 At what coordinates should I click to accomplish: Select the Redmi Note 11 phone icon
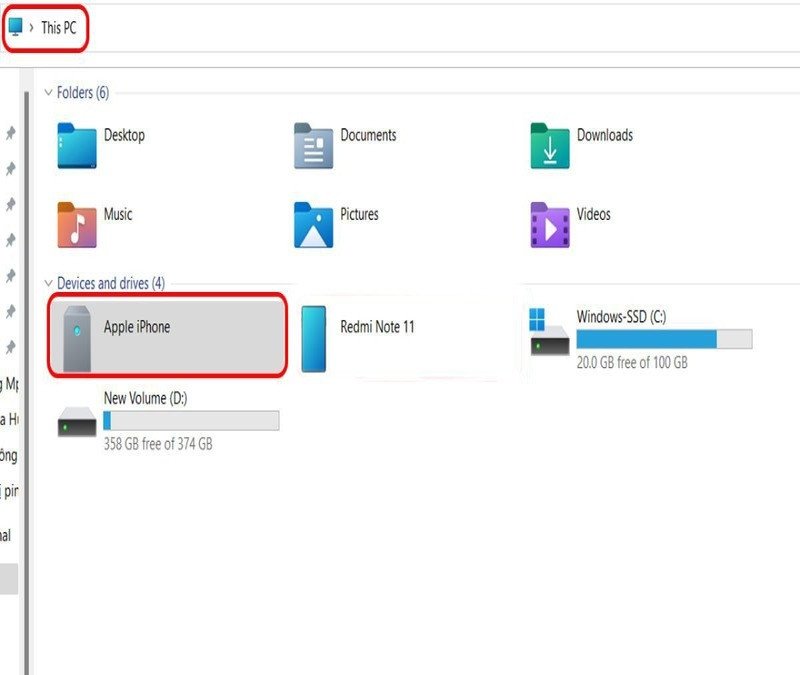(x=313, y=339)
